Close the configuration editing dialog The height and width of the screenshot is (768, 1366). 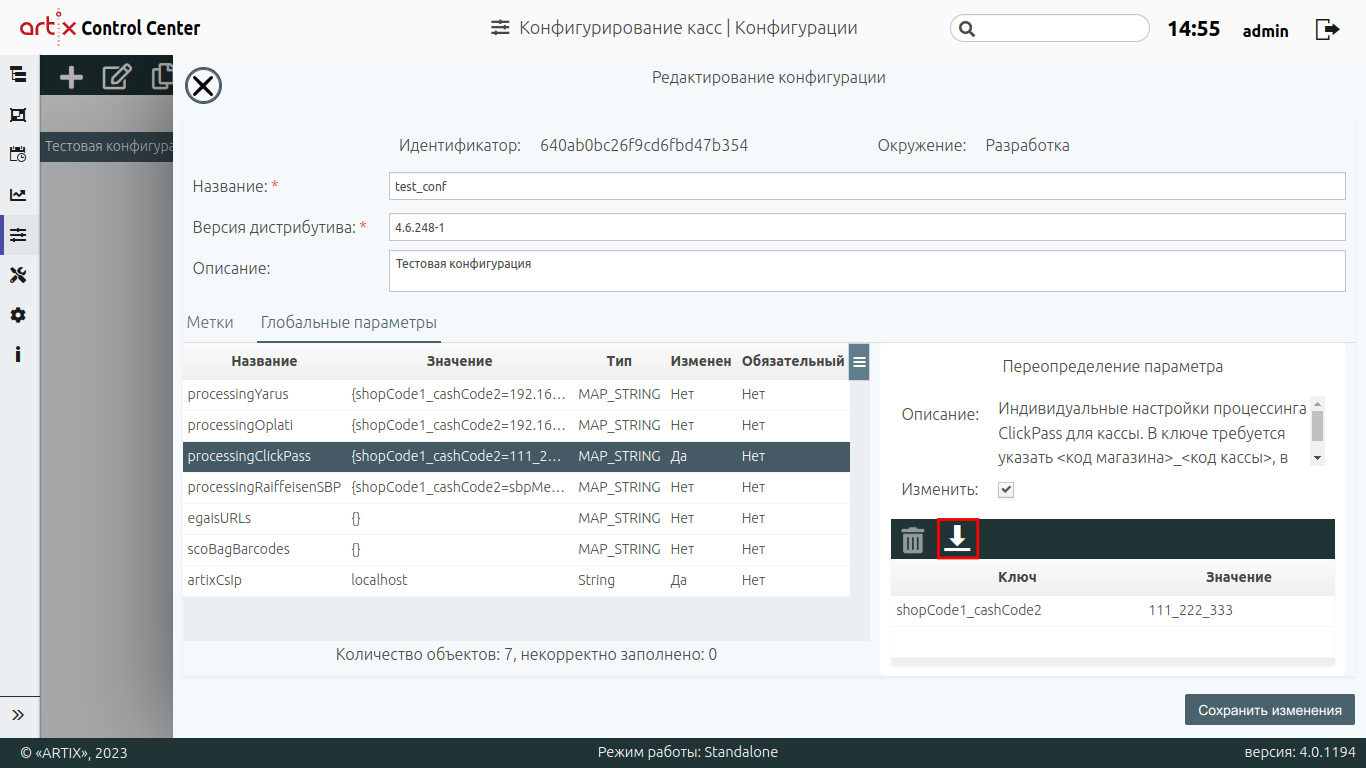coord(203,86)
